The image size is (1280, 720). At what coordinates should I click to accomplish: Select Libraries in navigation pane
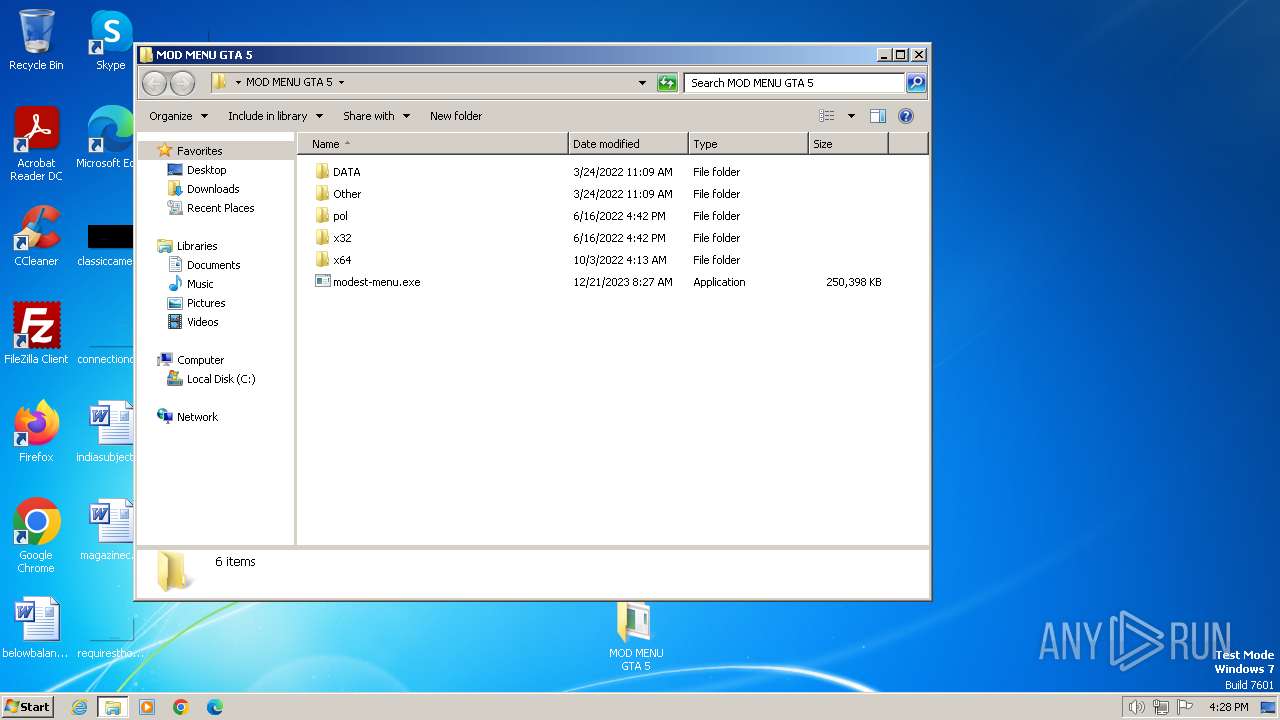pos(197,246)
